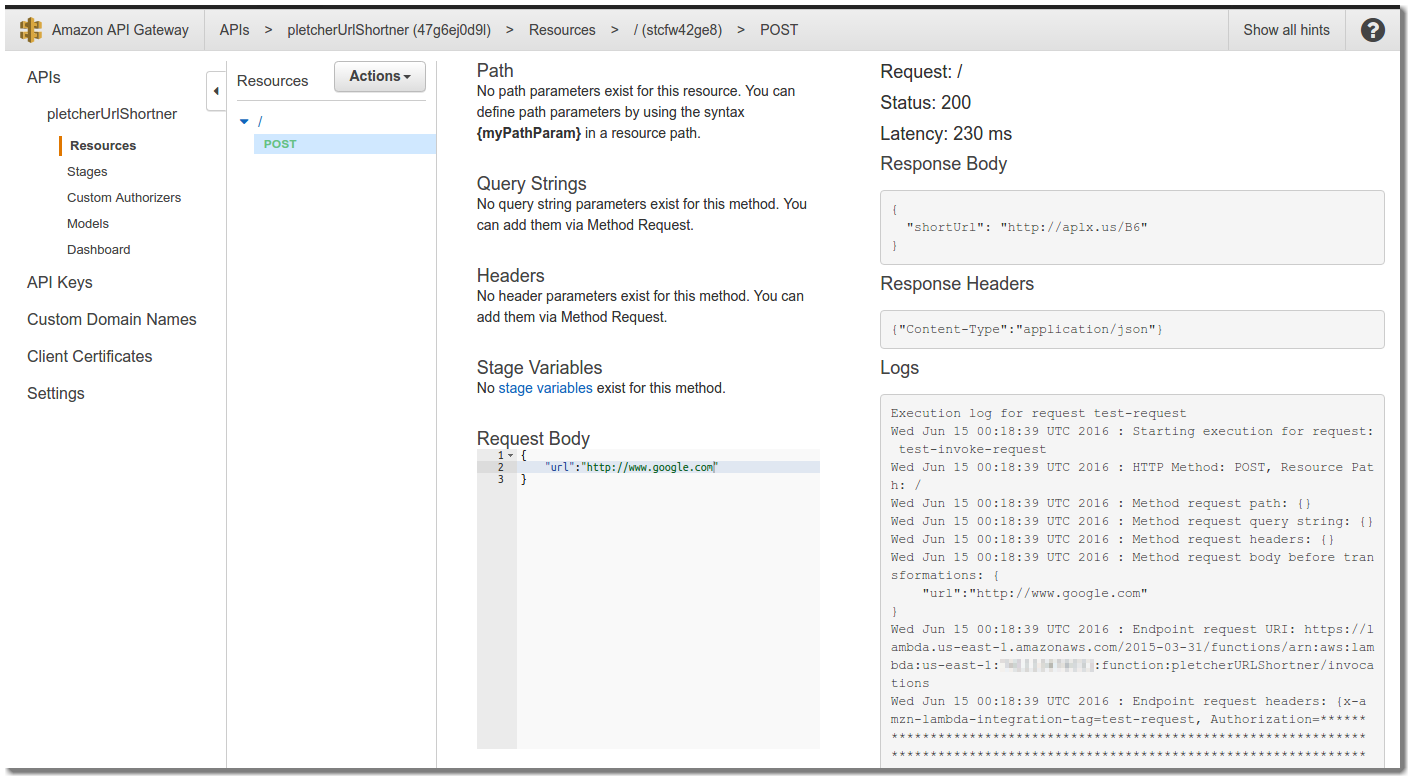Open Models in the sidebar
The width and height of the screenshot is (1413, 781).
point(88,224)
